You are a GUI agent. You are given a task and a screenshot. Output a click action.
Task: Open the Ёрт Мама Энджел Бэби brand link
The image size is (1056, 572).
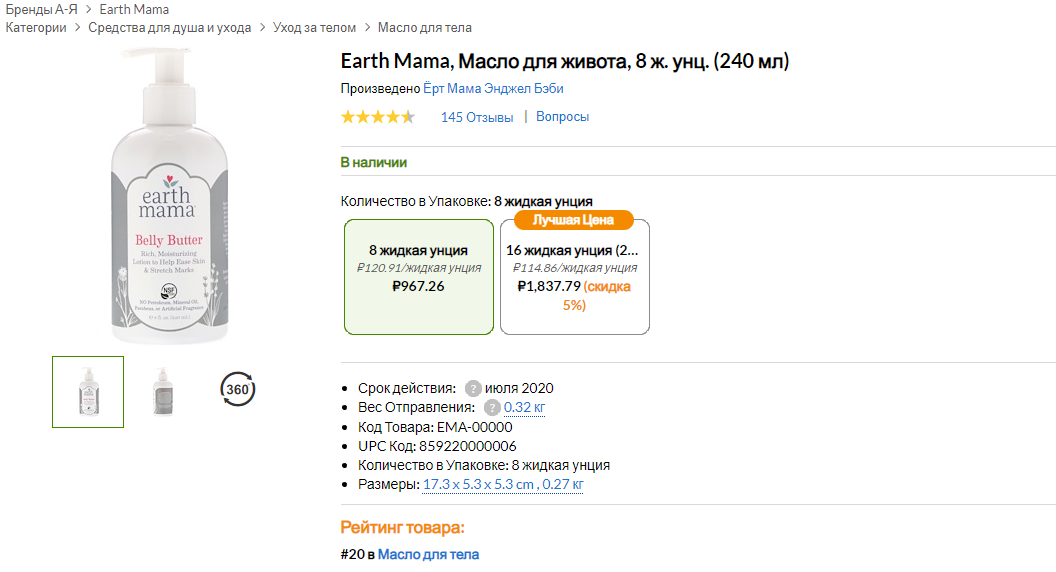[x=493, y=89]
